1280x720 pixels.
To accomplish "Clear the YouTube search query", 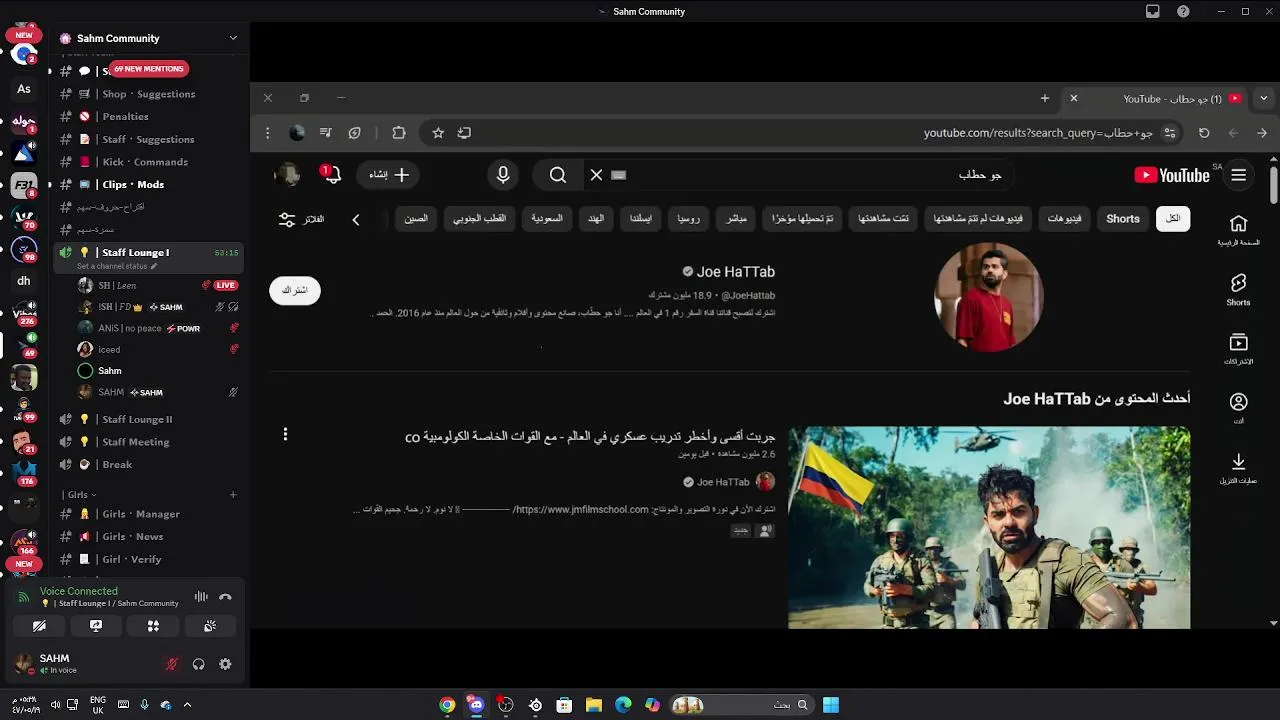I will [596, 175].
